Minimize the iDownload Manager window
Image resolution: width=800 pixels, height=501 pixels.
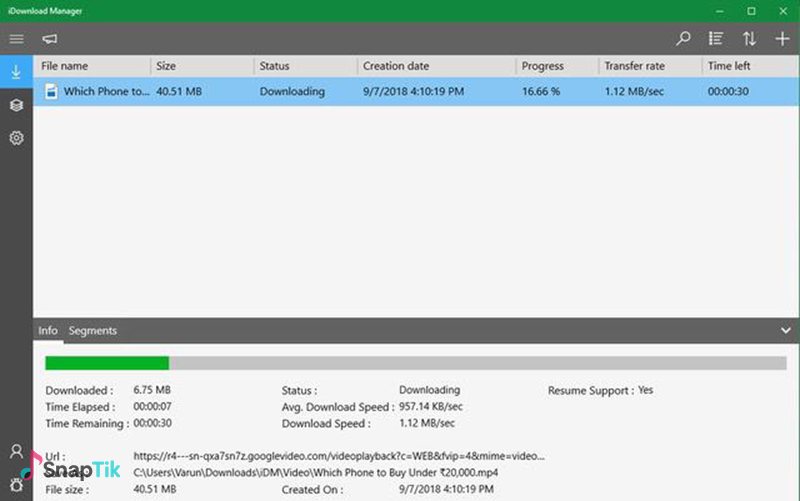[719, 11]
